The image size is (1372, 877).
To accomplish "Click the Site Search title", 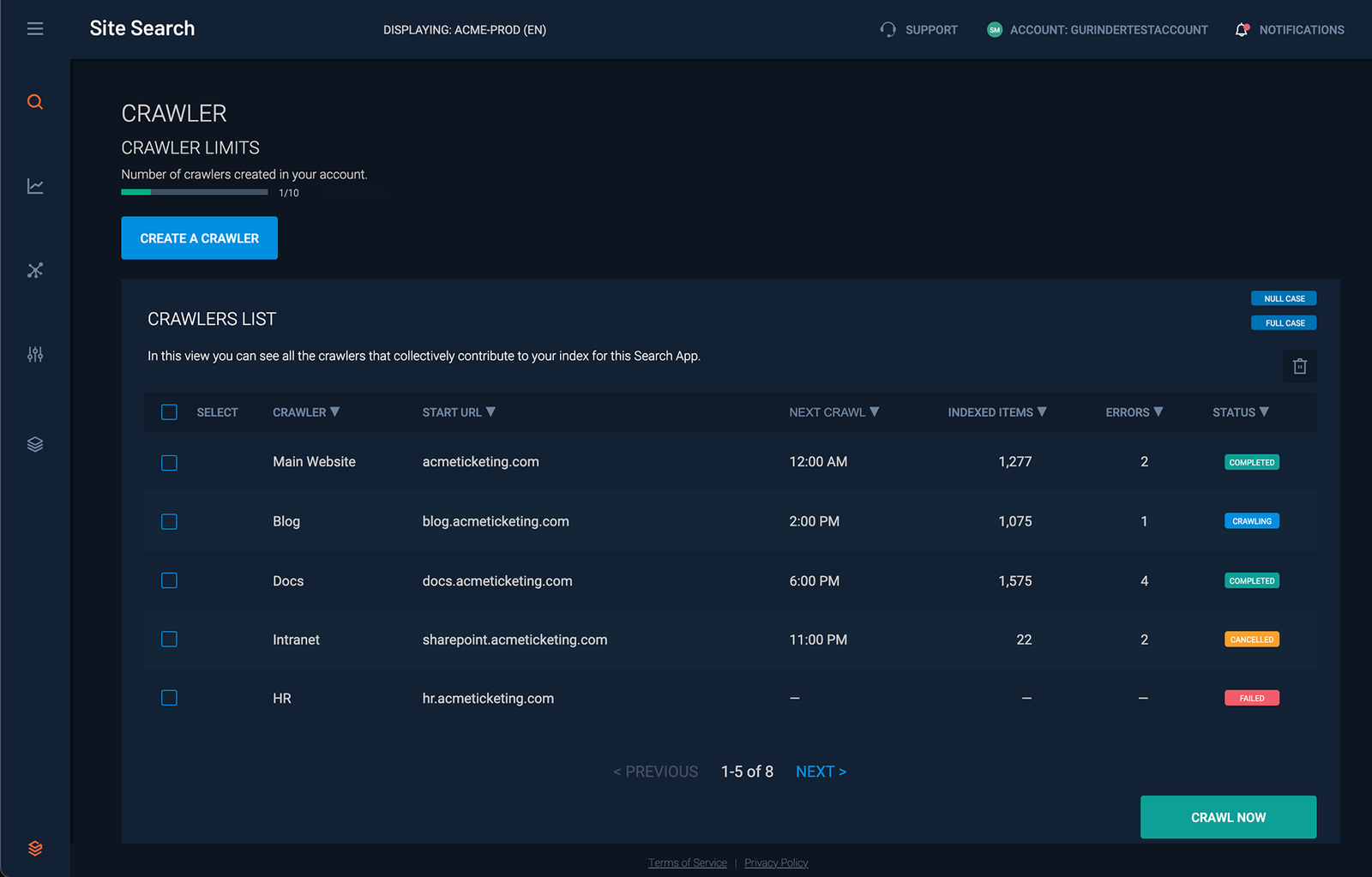I will (x=142, y=28).
